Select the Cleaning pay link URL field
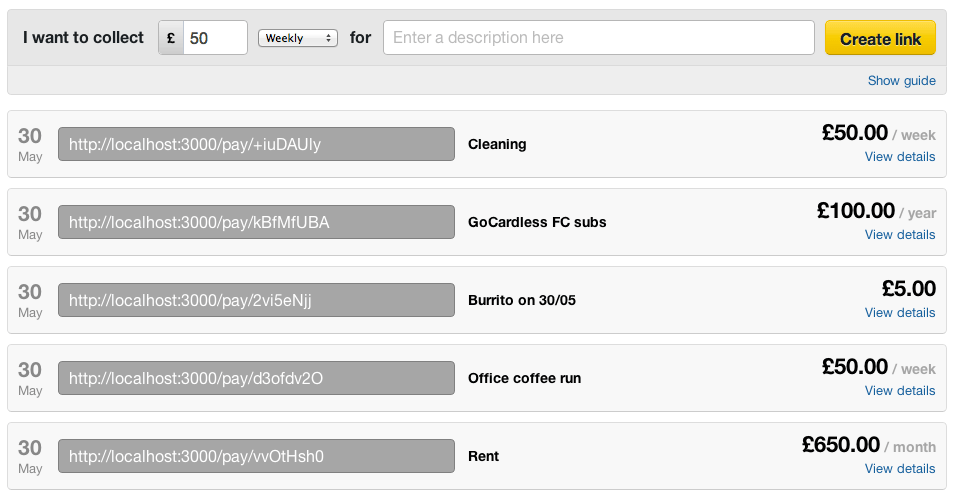 (x=256, y=144)
